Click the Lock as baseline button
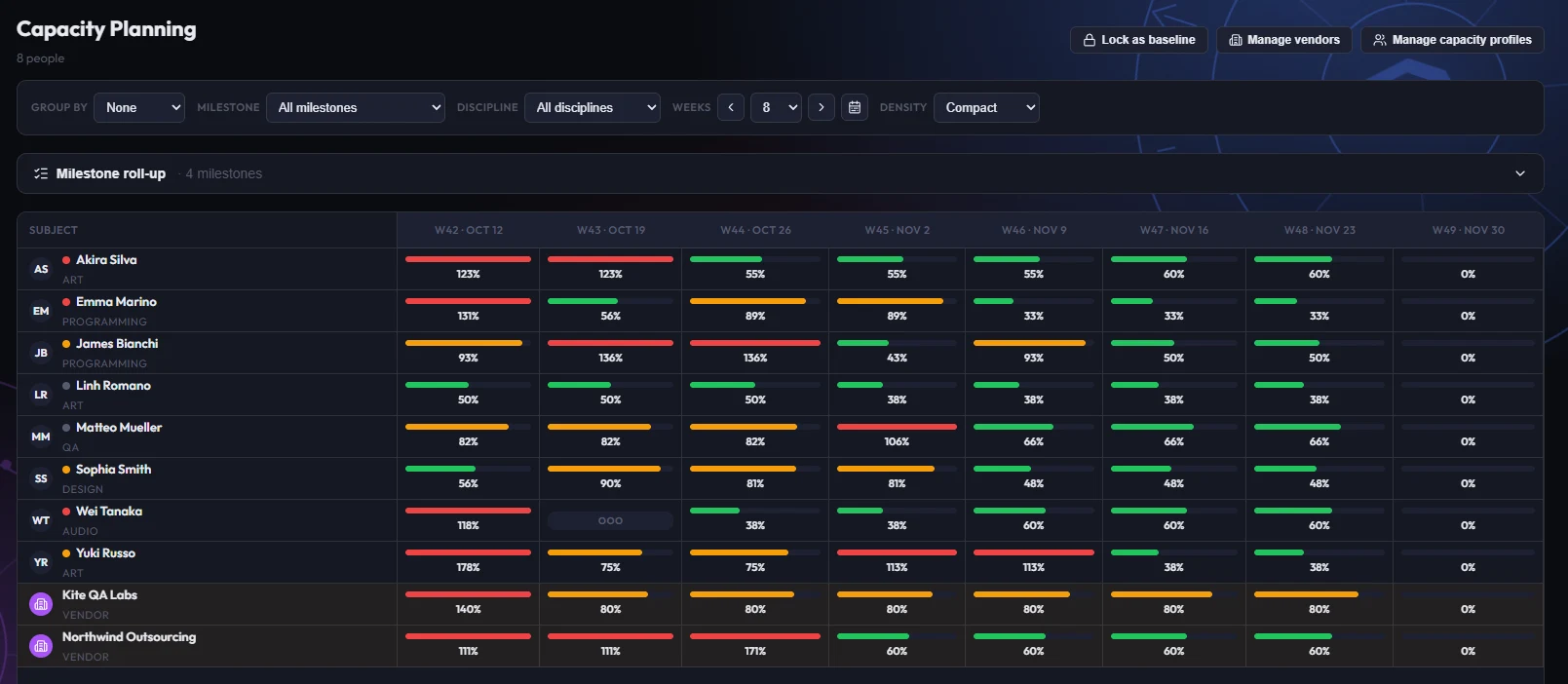The width and height of the screenshot is (1568, 684). (x=1138, y=40)
